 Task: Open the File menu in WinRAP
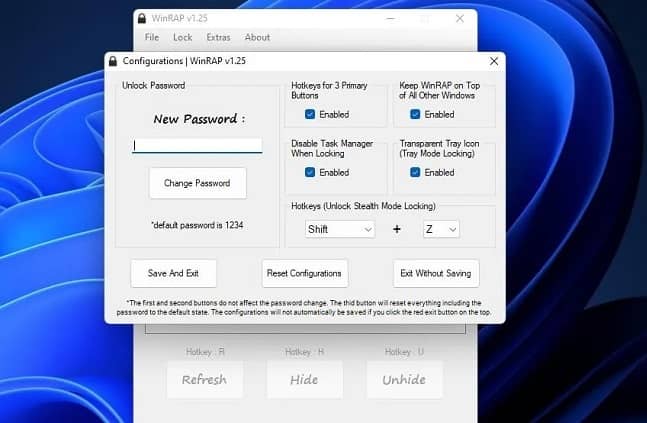[x=152, y=37]
